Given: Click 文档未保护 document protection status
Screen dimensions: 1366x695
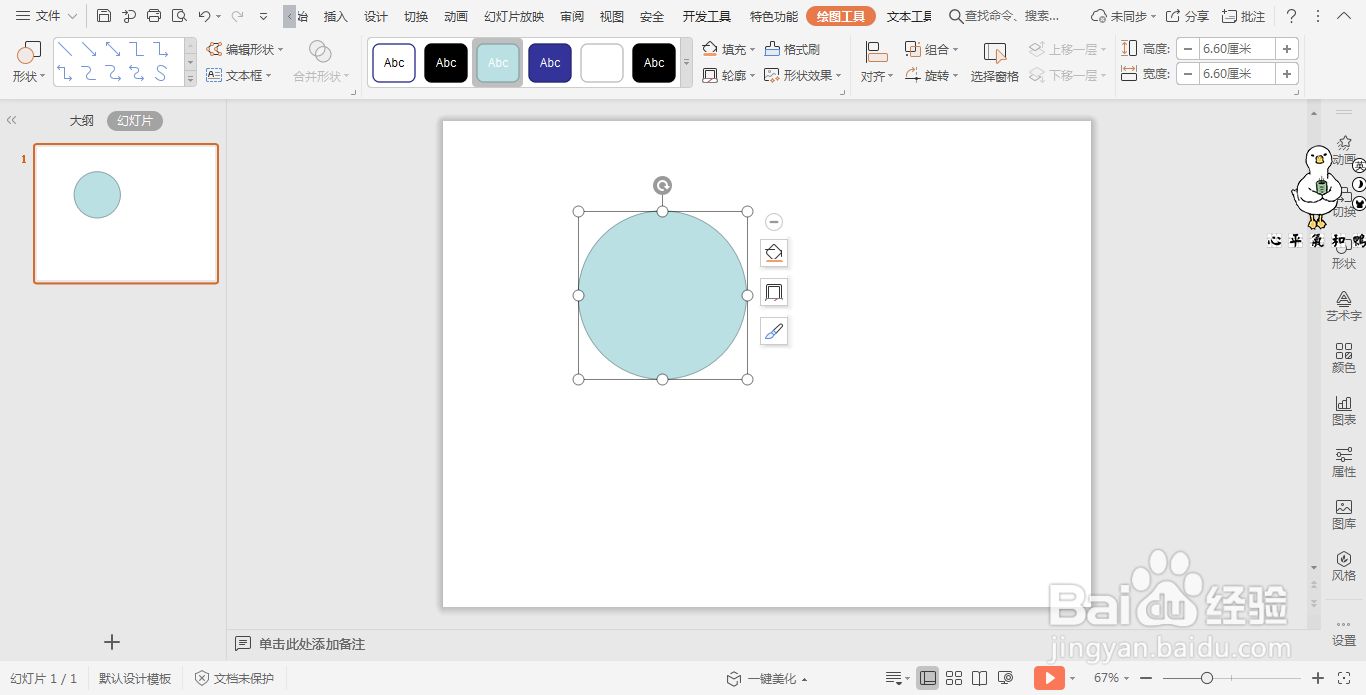Looking at the screenshot, I should coord(234,678).
